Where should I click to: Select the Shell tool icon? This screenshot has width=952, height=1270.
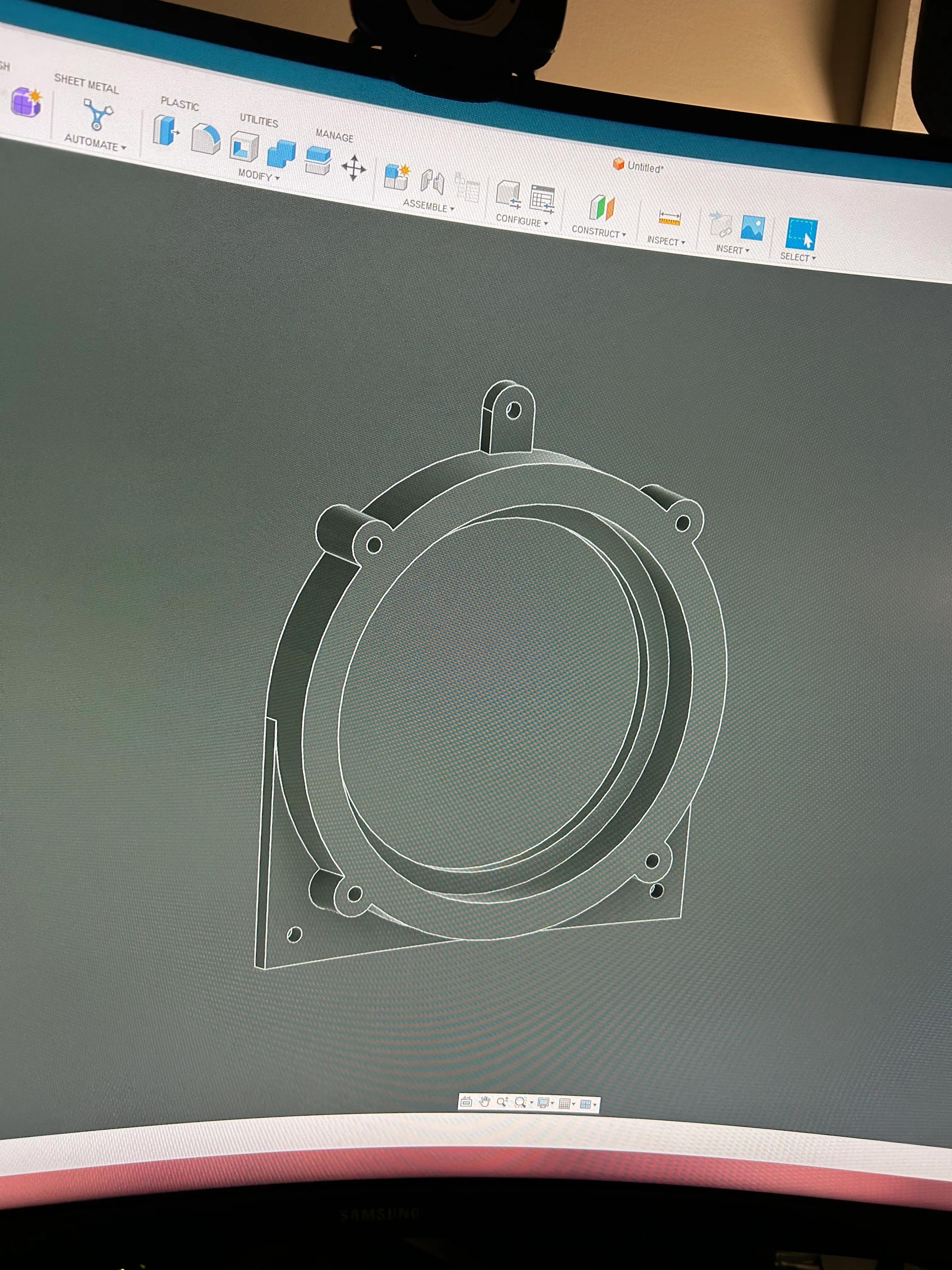[x=244, y=146]
